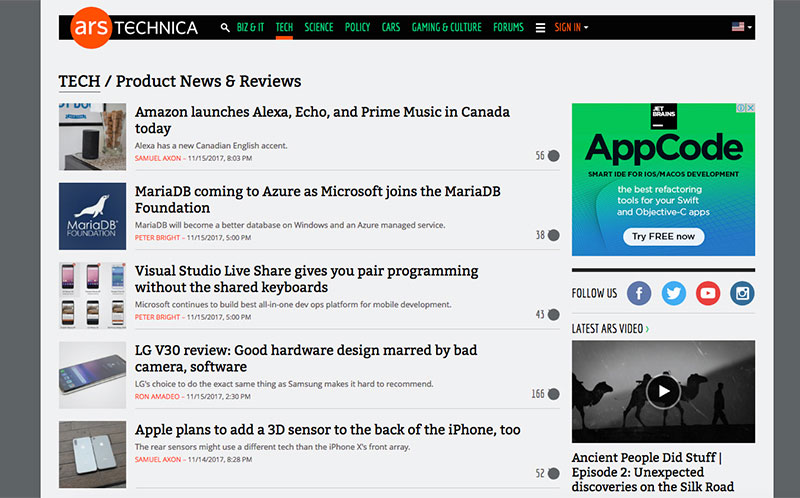Open LG V30 review article
Viewport: 800px width, 498px height.
pyautogui.click(x=306, y=358)
